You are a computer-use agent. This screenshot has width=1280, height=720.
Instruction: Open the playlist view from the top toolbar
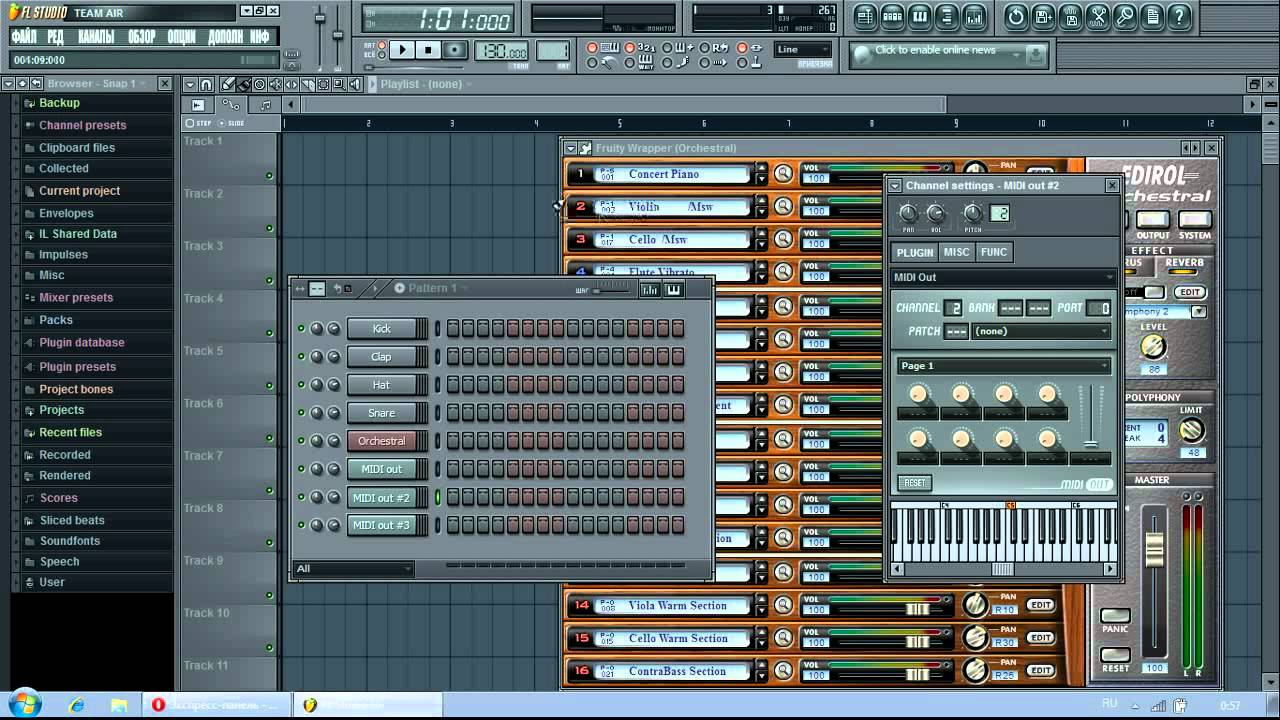coord(866,16)
